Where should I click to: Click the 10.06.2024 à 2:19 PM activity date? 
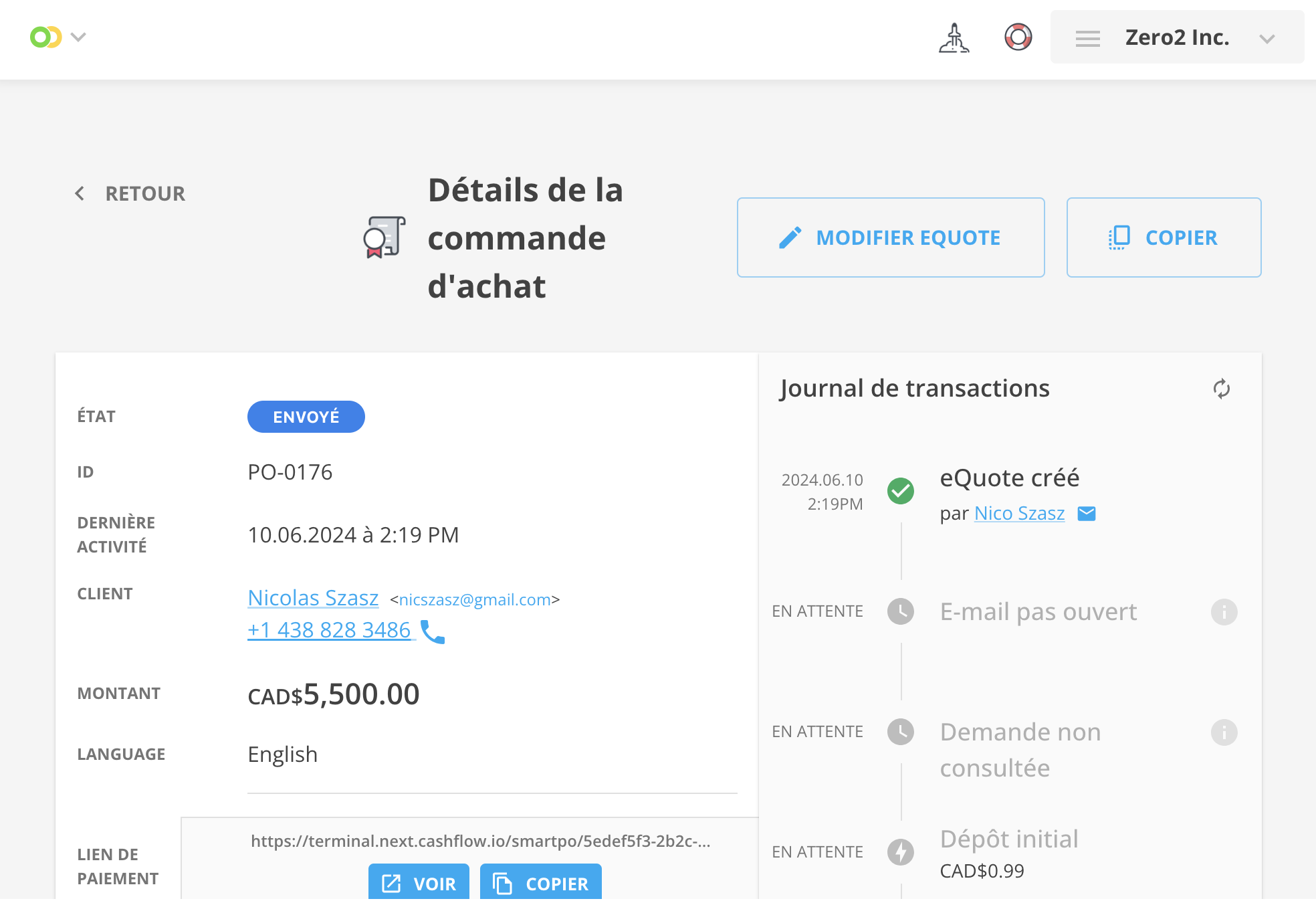click(353, 535)
